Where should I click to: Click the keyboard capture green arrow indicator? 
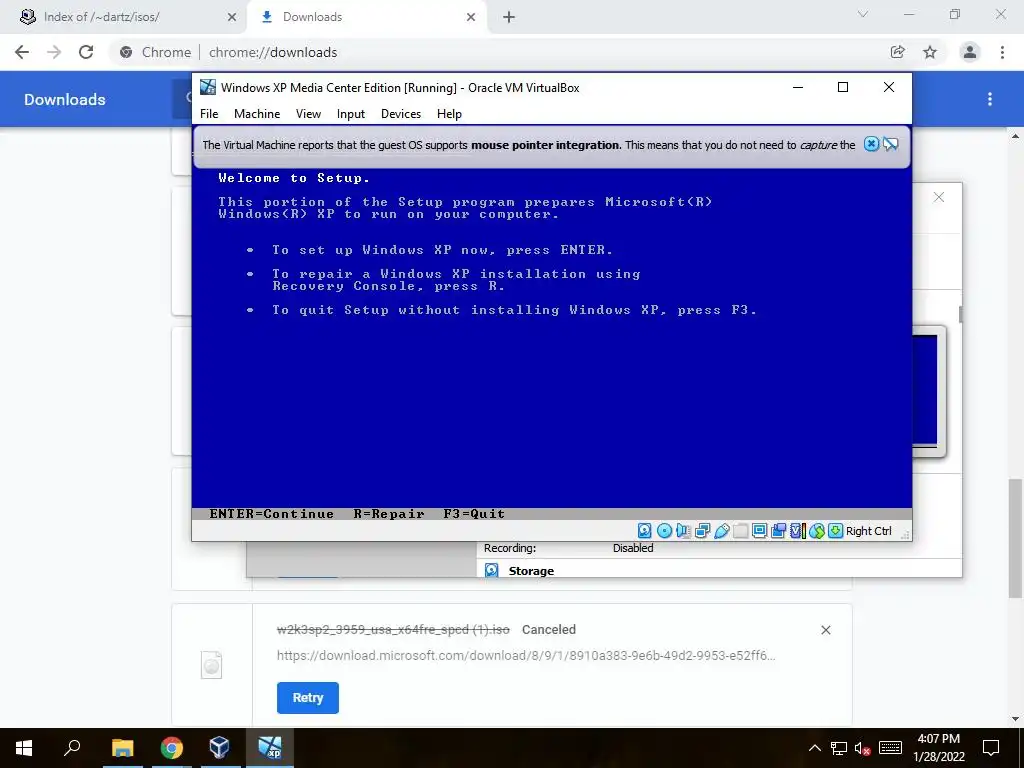(x=835, y=531)
